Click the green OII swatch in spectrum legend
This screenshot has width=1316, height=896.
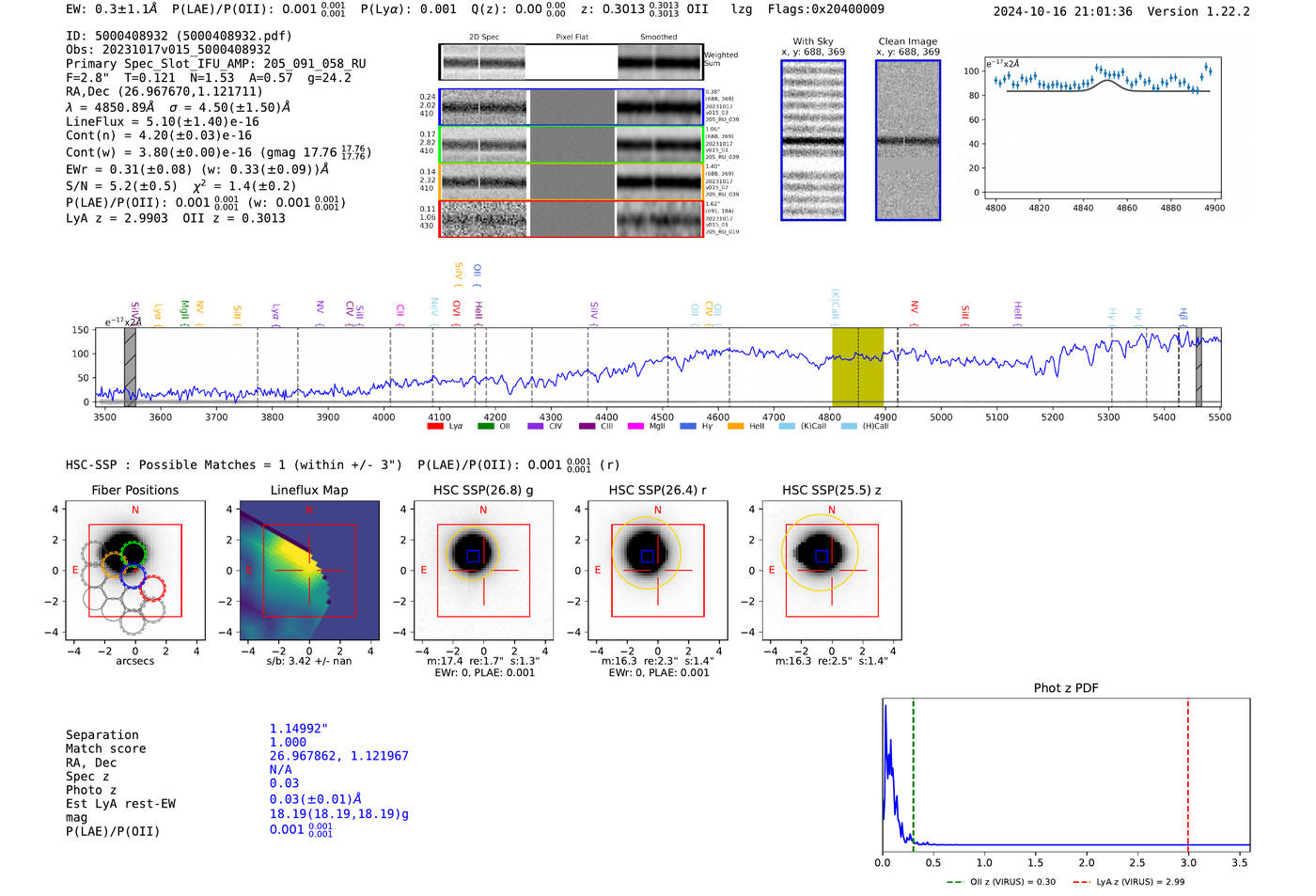click(x=485, y=426)
